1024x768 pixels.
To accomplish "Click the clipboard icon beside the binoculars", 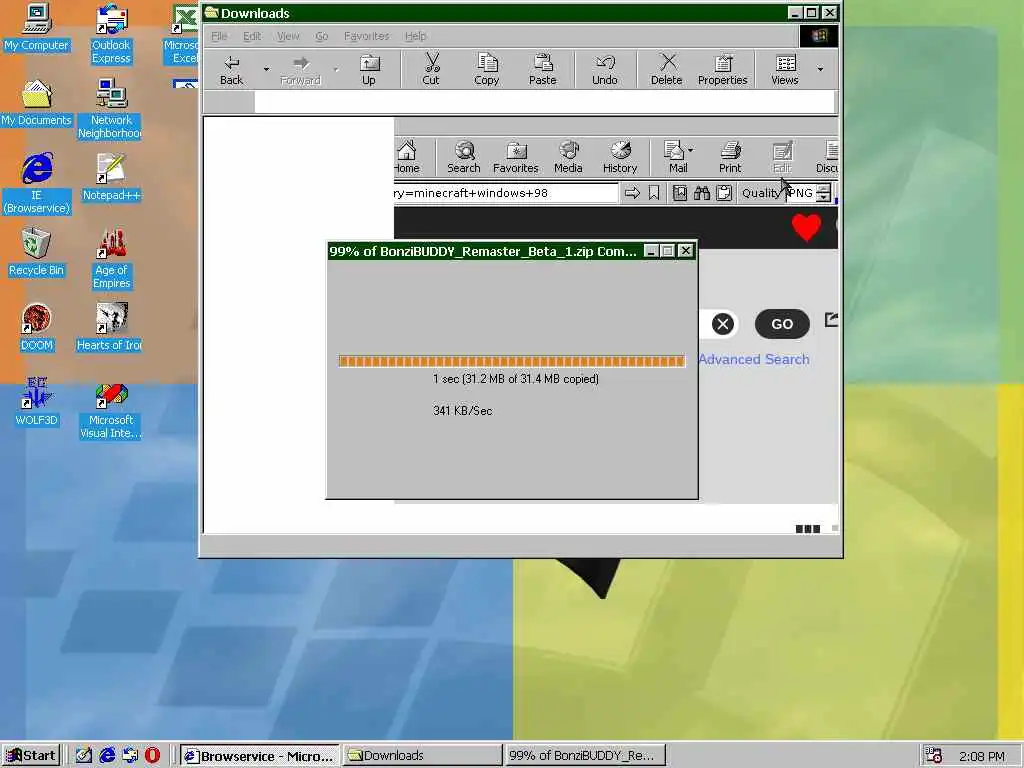I will [x=724, y=193].
